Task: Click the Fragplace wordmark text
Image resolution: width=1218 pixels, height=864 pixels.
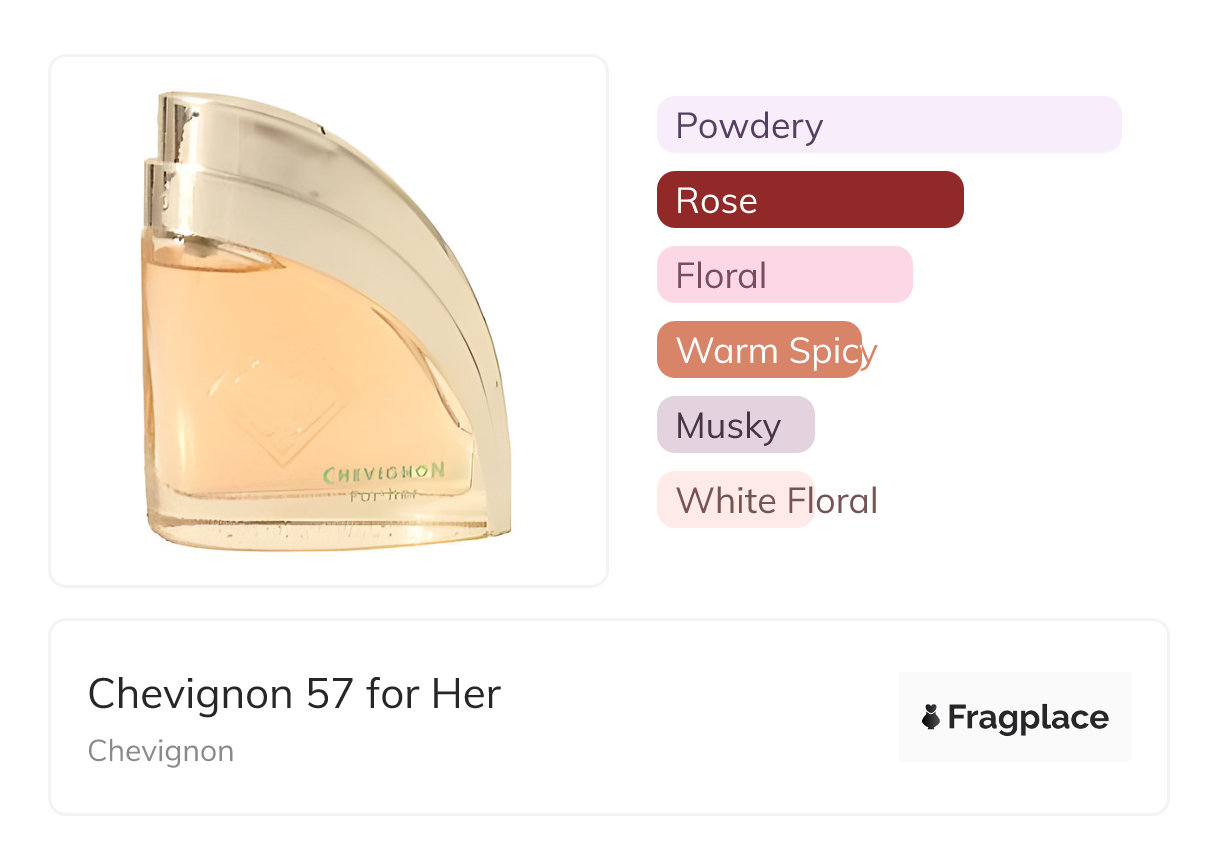Action: (x=1028, y=717)
